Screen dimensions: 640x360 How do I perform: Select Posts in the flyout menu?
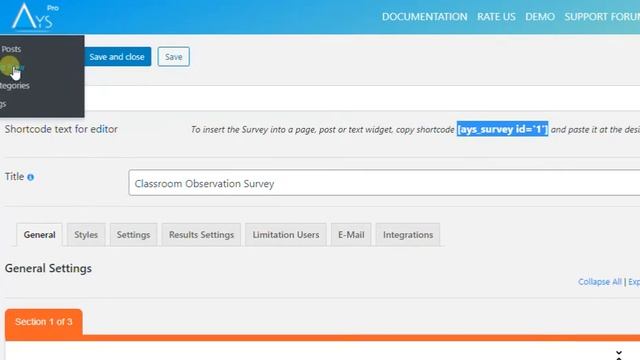click(x=11, y=49)
